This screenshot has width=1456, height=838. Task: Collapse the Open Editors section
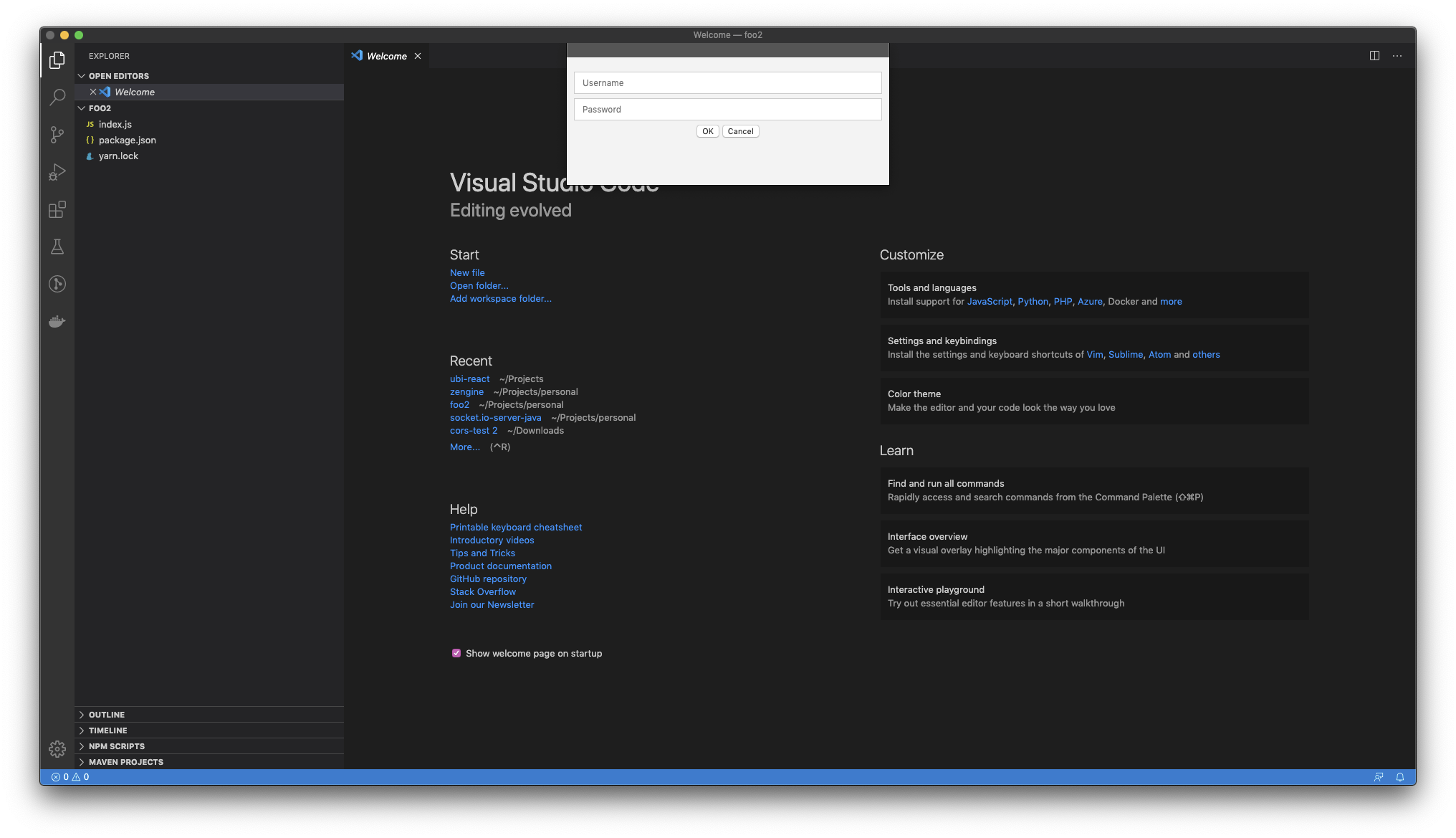(x=81, y=75)
